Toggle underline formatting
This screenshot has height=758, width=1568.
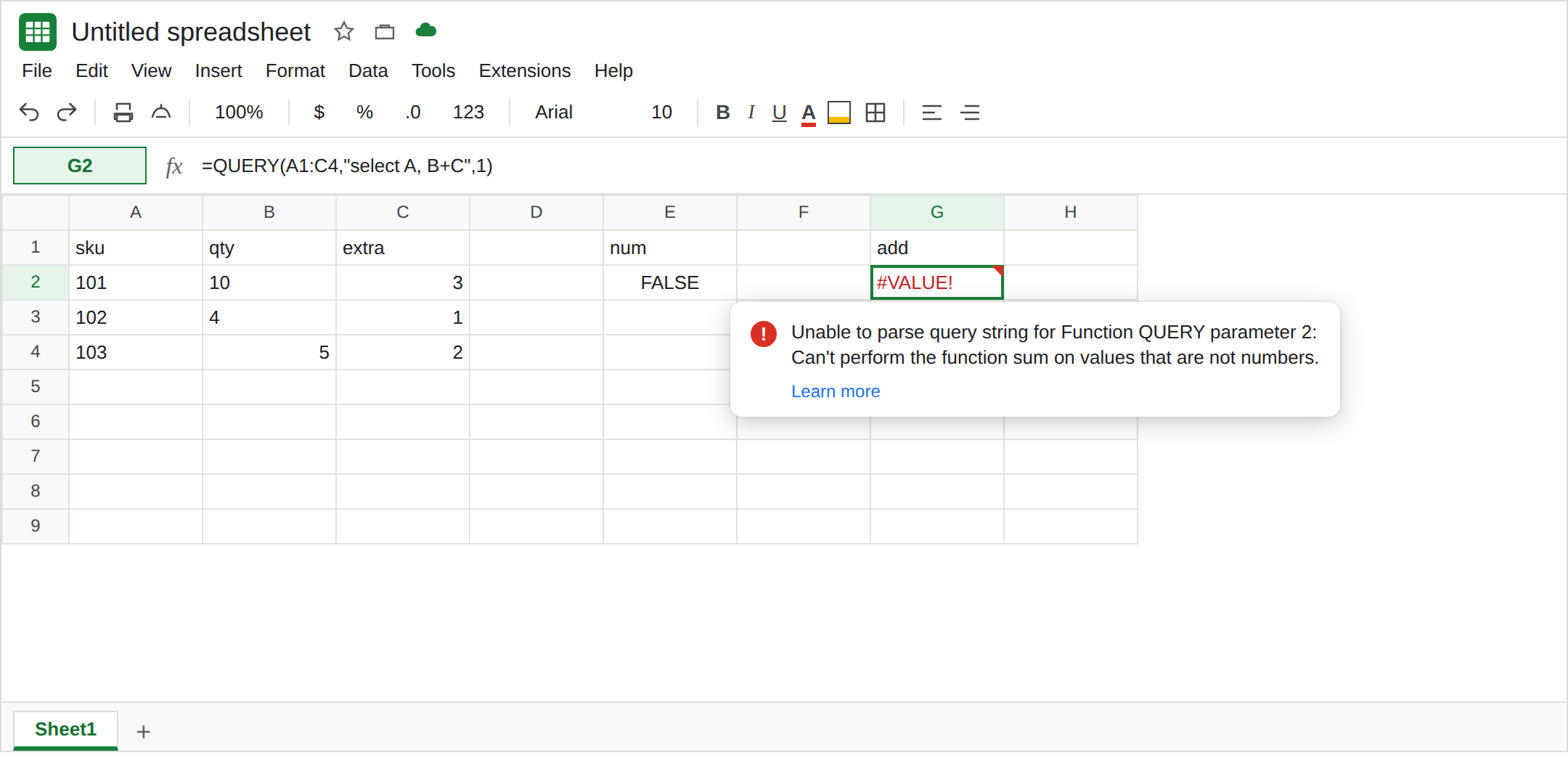pos(779,113)
